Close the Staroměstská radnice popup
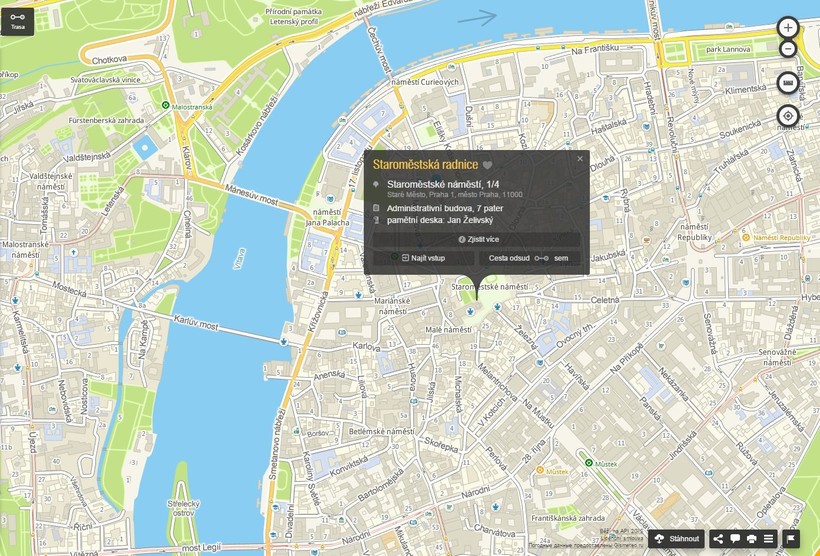 (579, 158)
